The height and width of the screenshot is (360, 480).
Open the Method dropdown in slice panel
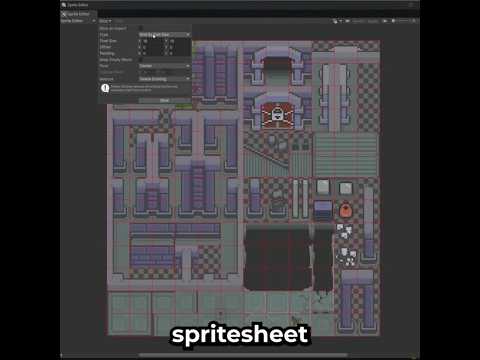coord(164,79)
